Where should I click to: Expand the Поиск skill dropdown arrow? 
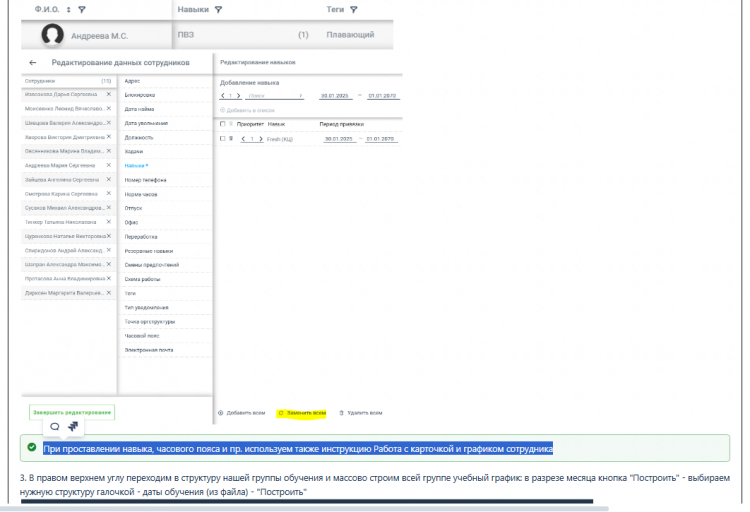[300, 96]
